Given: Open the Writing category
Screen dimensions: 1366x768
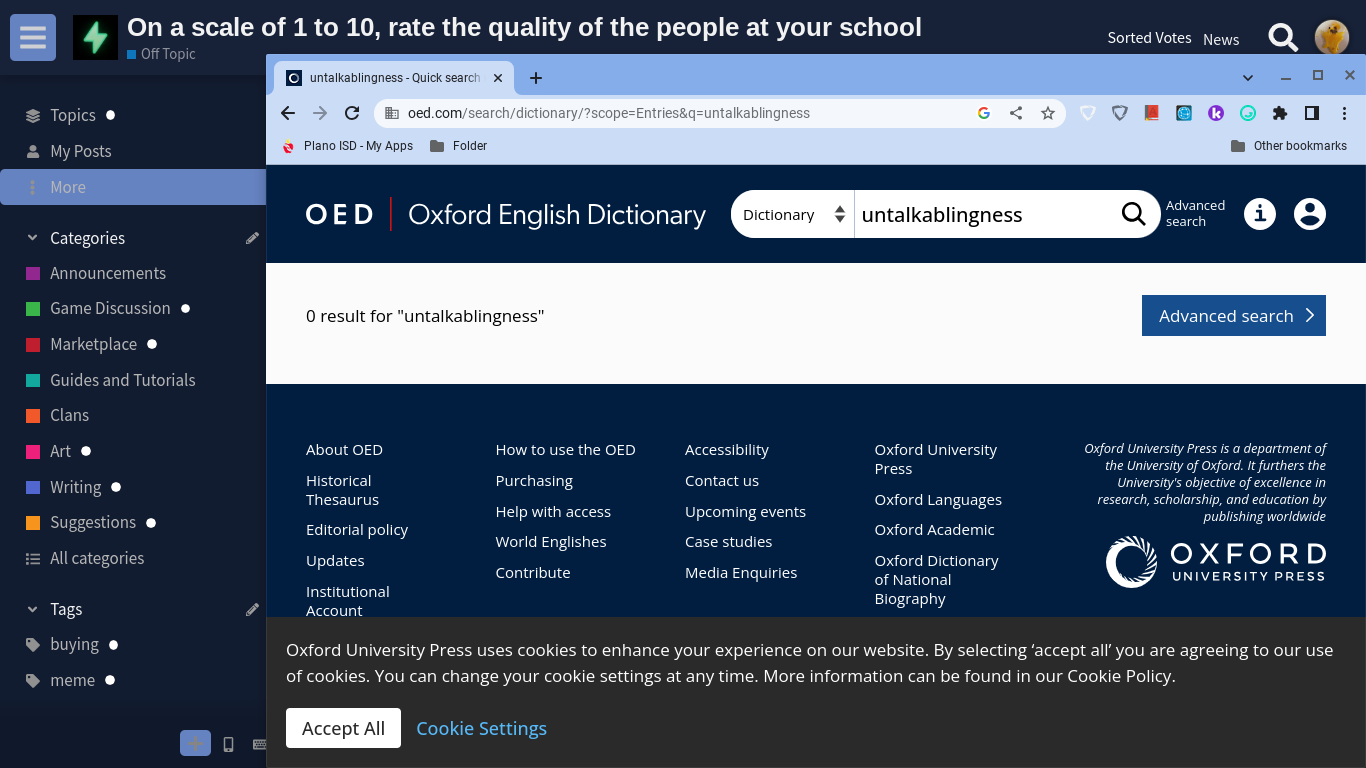Looking at the screenshot, I should tap(75, 487).
